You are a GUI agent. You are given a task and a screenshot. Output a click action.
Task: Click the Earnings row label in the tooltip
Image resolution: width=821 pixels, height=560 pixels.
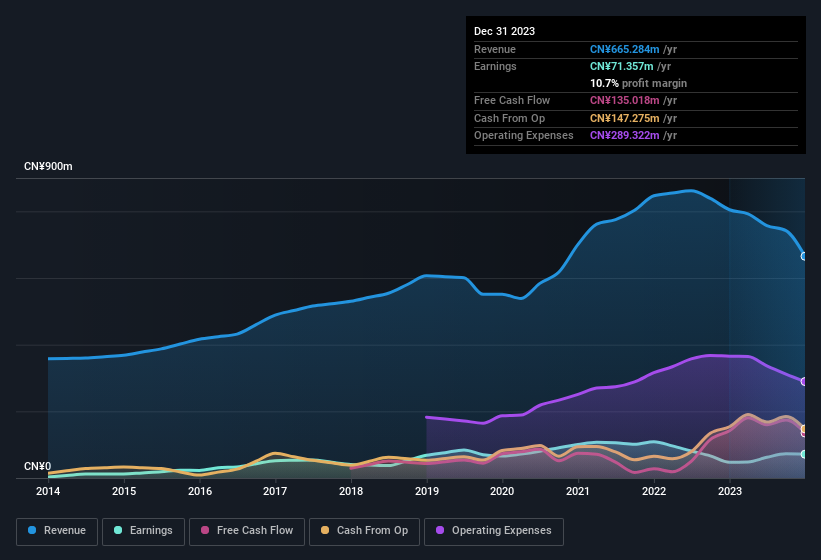click(495, 66)
